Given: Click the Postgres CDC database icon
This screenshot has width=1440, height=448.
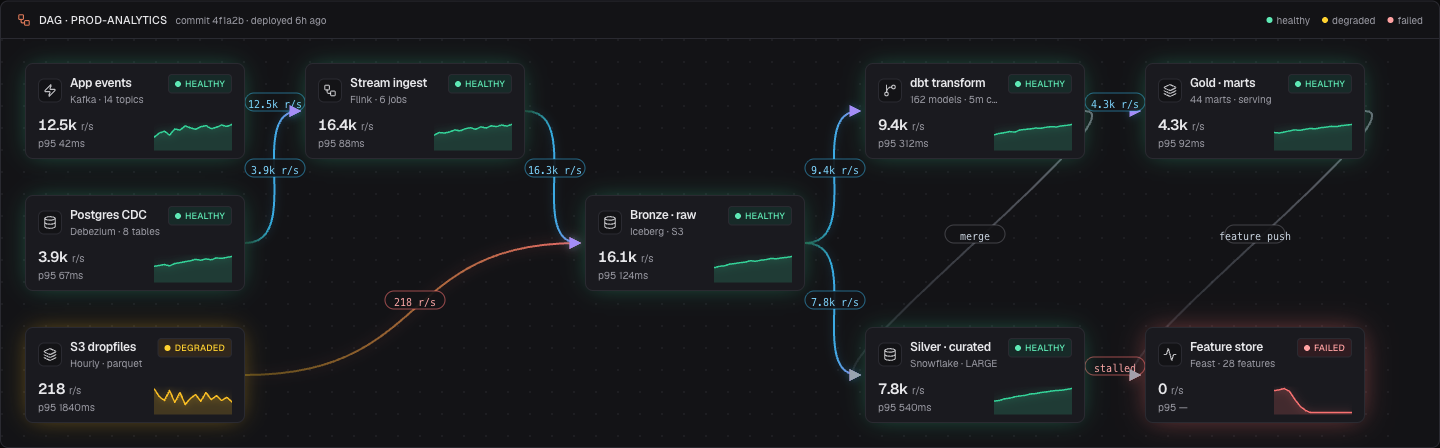Looking at the screenshot, I should (49, 221).
